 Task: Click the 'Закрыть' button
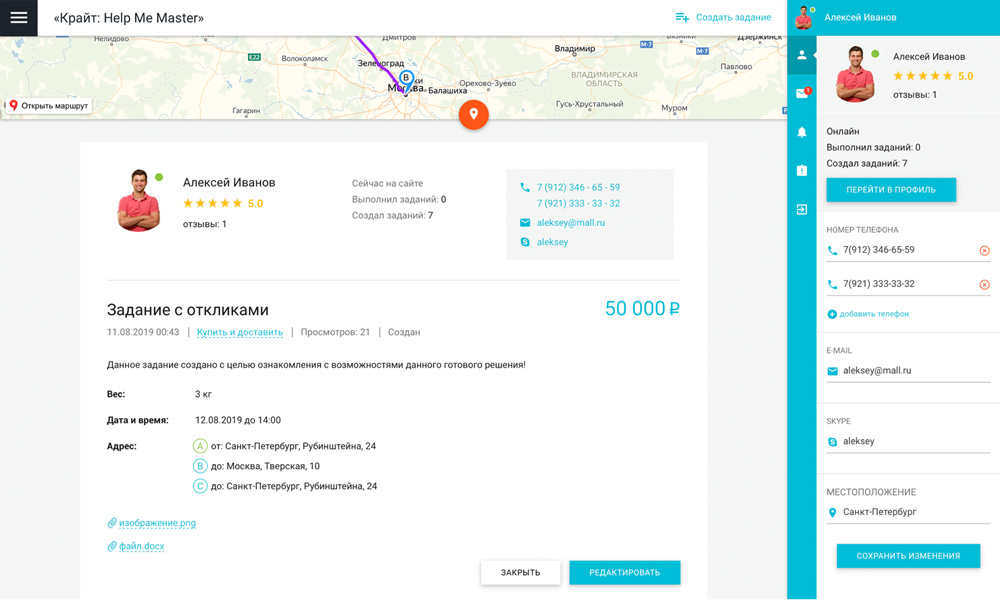pyautogui.click(x=520, y=572)
